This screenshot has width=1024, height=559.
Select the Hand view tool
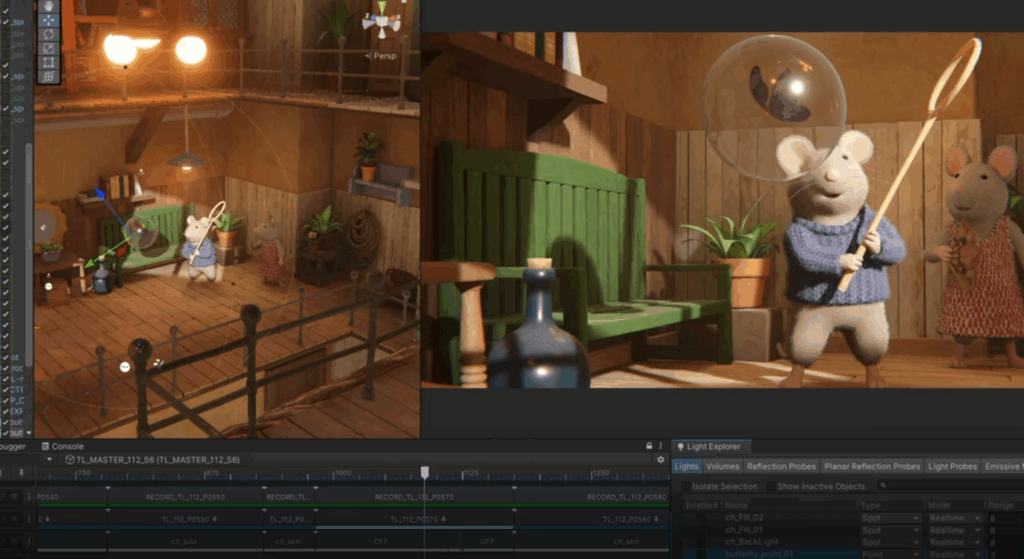[48, 5]
